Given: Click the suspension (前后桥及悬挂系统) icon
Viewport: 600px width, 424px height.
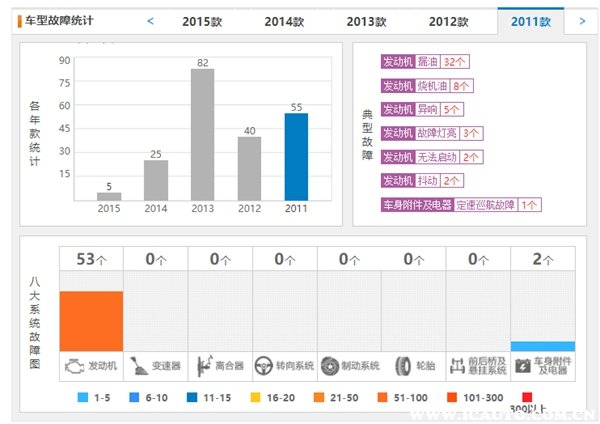Looking at the screenshot, I should 457,366.
